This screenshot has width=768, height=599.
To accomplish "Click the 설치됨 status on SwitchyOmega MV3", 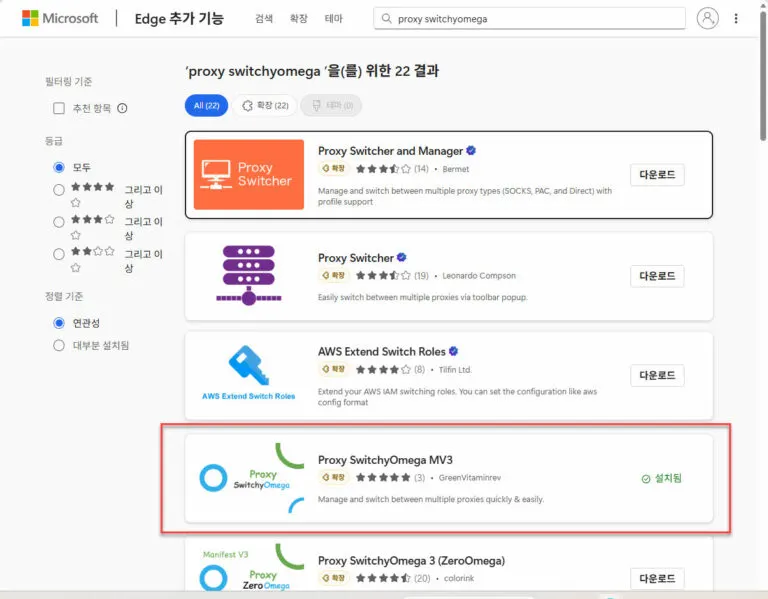I will (x=661, y=478).
